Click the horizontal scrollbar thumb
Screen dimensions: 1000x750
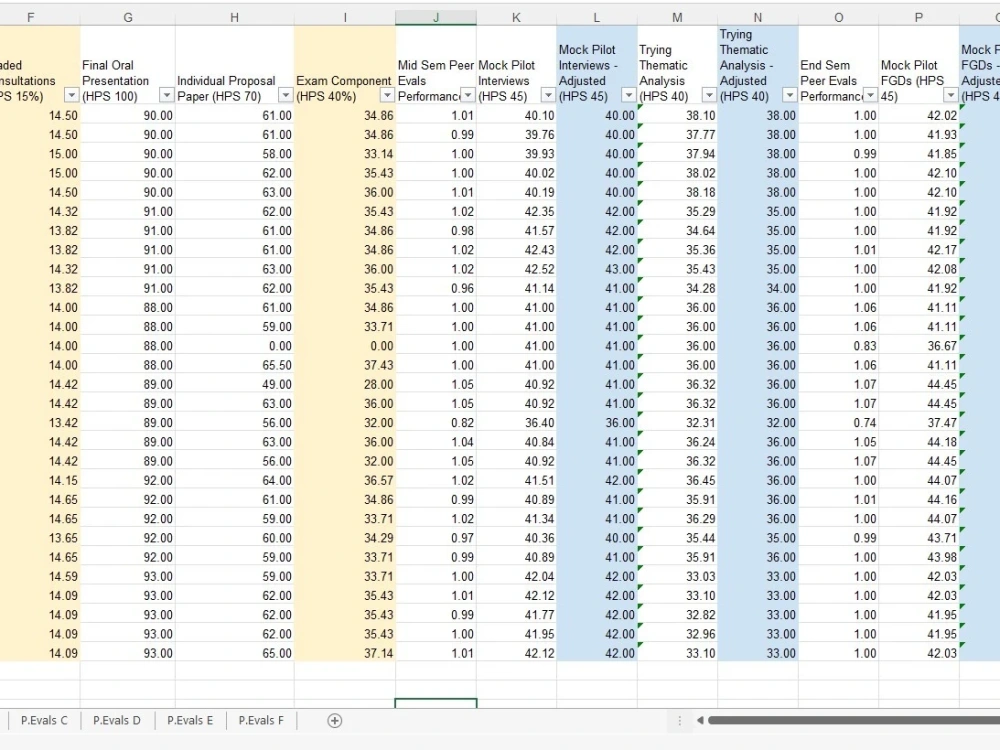point(853,721)
